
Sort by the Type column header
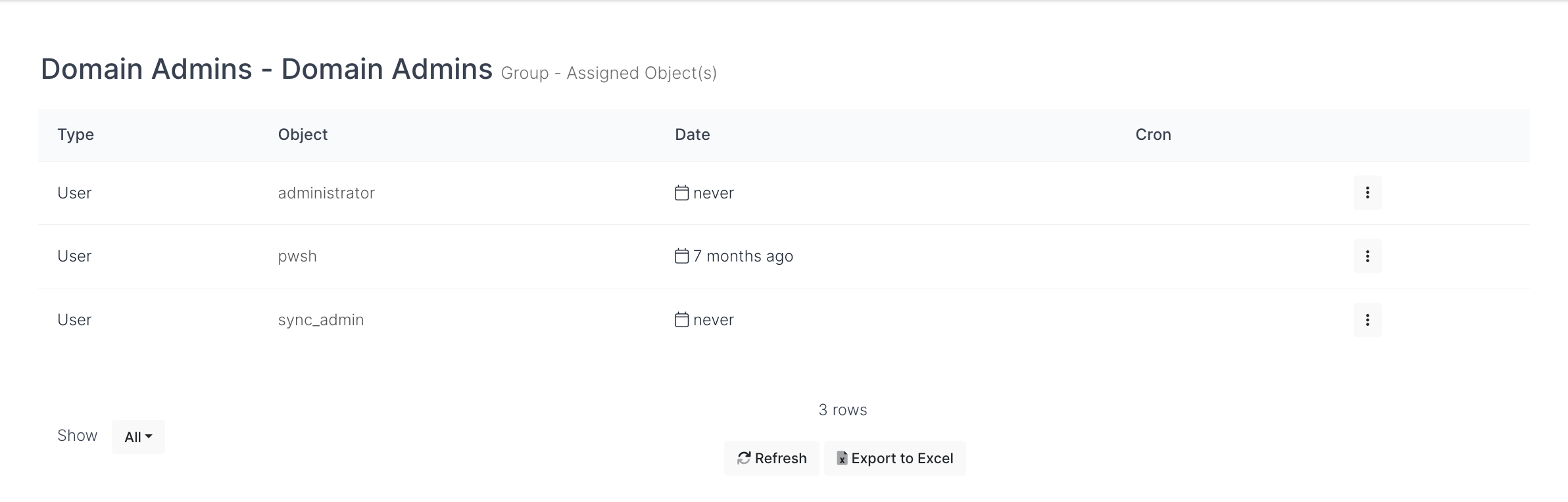(76, 135)
